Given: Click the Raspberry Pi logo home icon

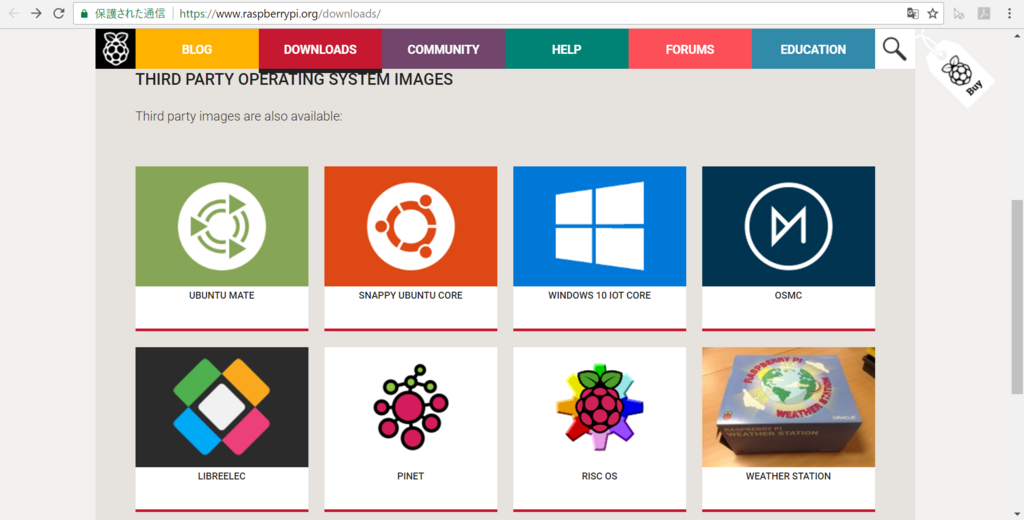Looking at the screenshot, I should point(116,48).
